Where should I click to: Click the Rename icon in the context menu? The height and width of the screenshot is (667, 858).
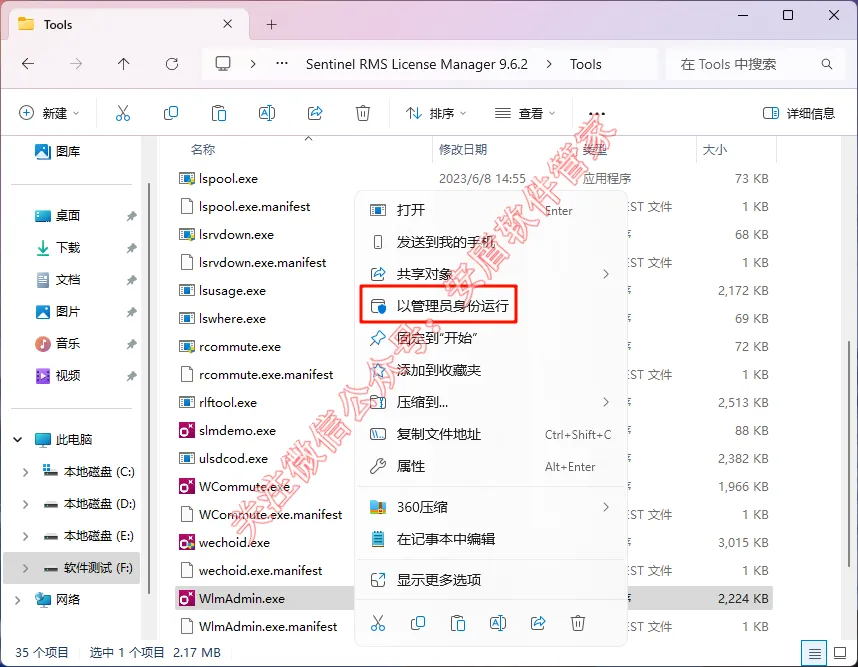498,623
